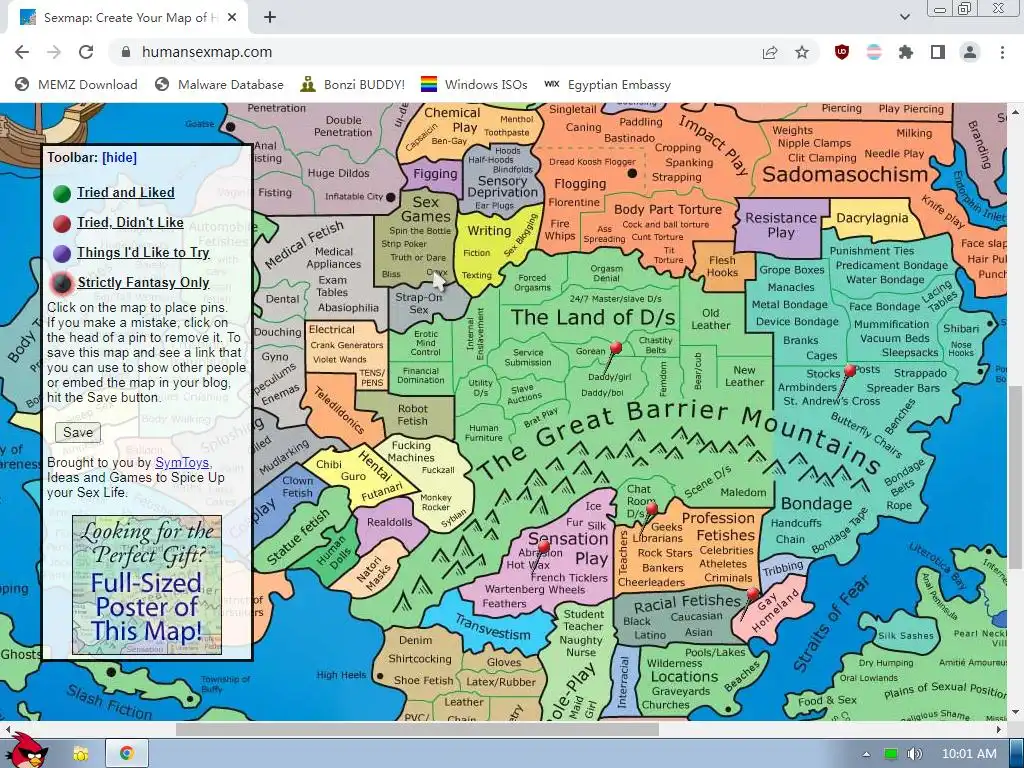Place a pin on Resistance Play region
Screen dimensions: 1024x768
click(780, 225)
